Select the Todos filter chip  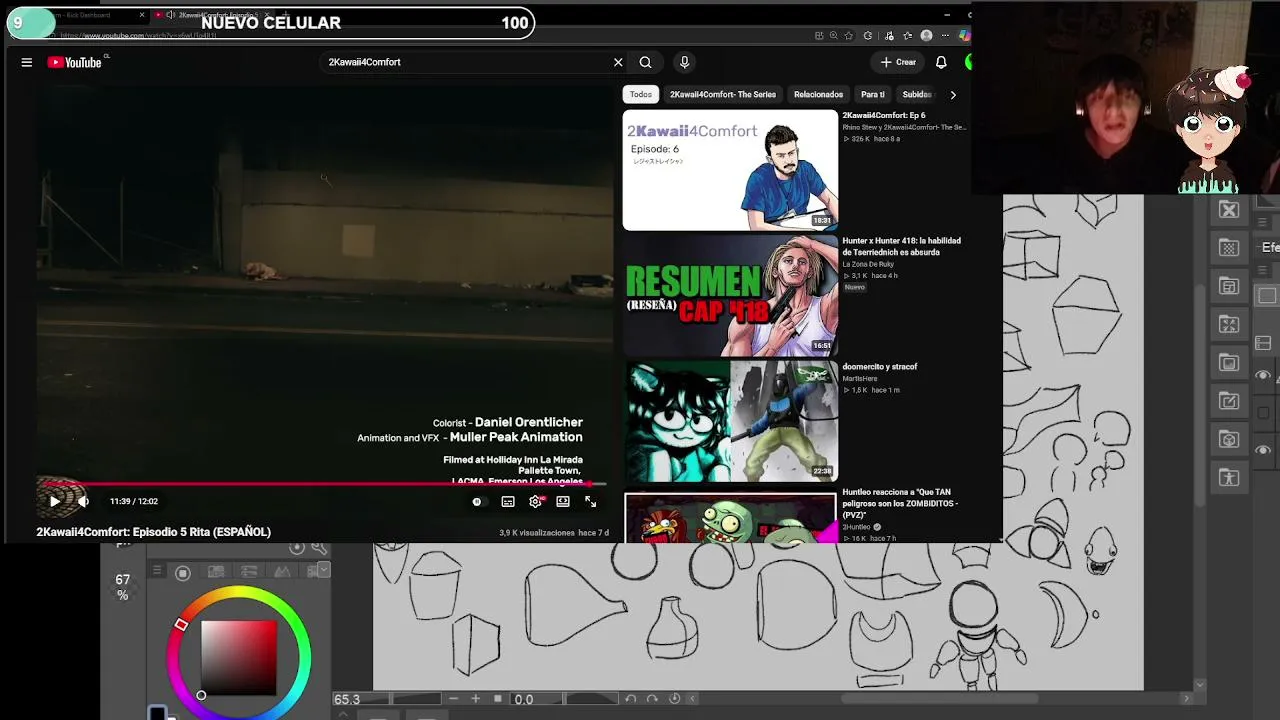click(x=641, y=94)
